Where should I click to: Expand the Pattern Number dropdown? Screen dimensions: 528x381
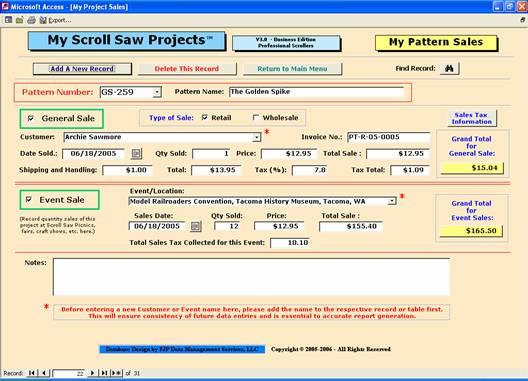tap(157, 92)
